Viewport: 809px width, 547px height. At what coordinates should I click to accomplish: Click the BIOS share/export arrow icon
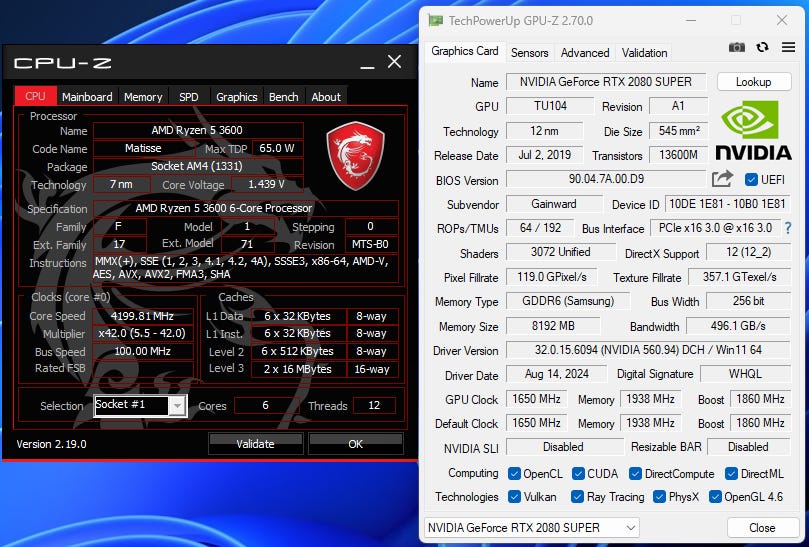click(x=722, y=179)
